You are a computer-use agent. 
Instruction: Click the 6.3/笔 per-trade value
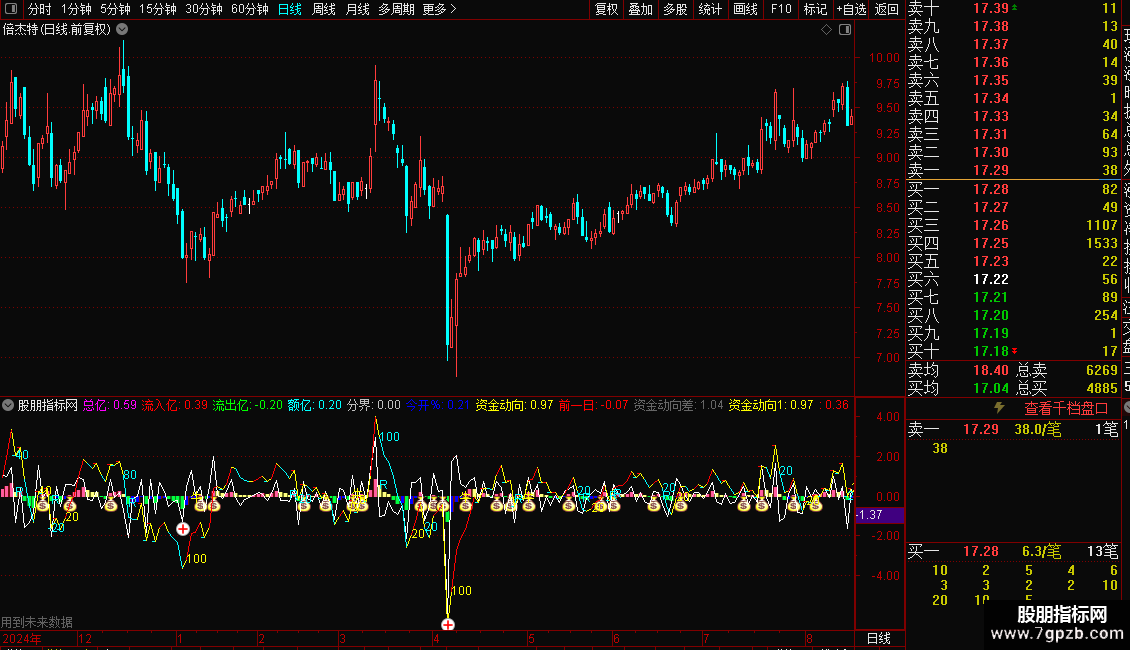pyautogui.click(x=1041, y=551)
